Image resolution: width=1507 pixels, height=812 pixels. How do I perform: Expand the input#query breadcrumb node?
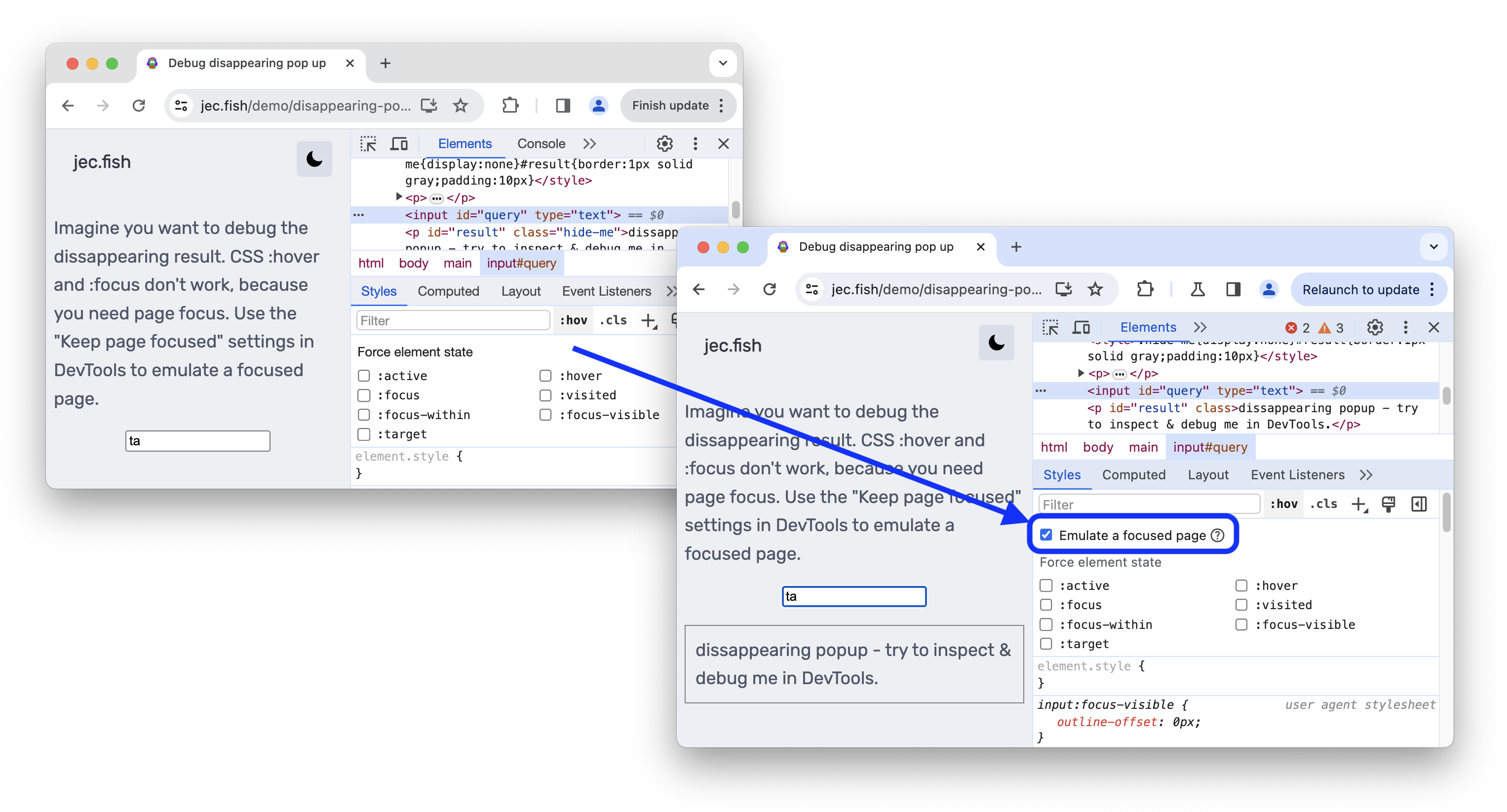1209,446
